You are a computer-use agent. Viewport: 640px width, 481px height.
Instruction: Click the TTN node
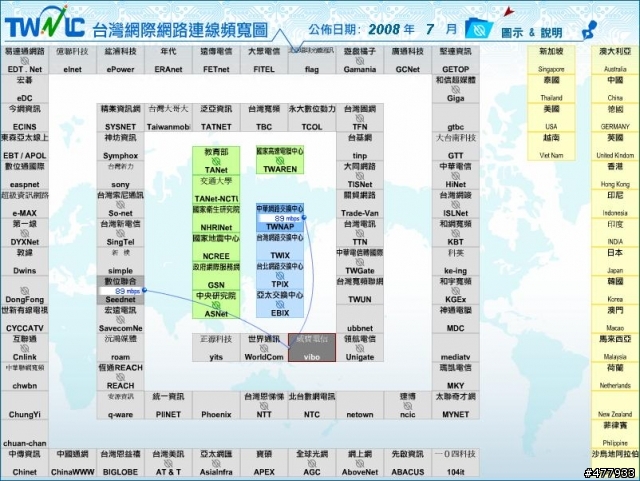(360, 232)
